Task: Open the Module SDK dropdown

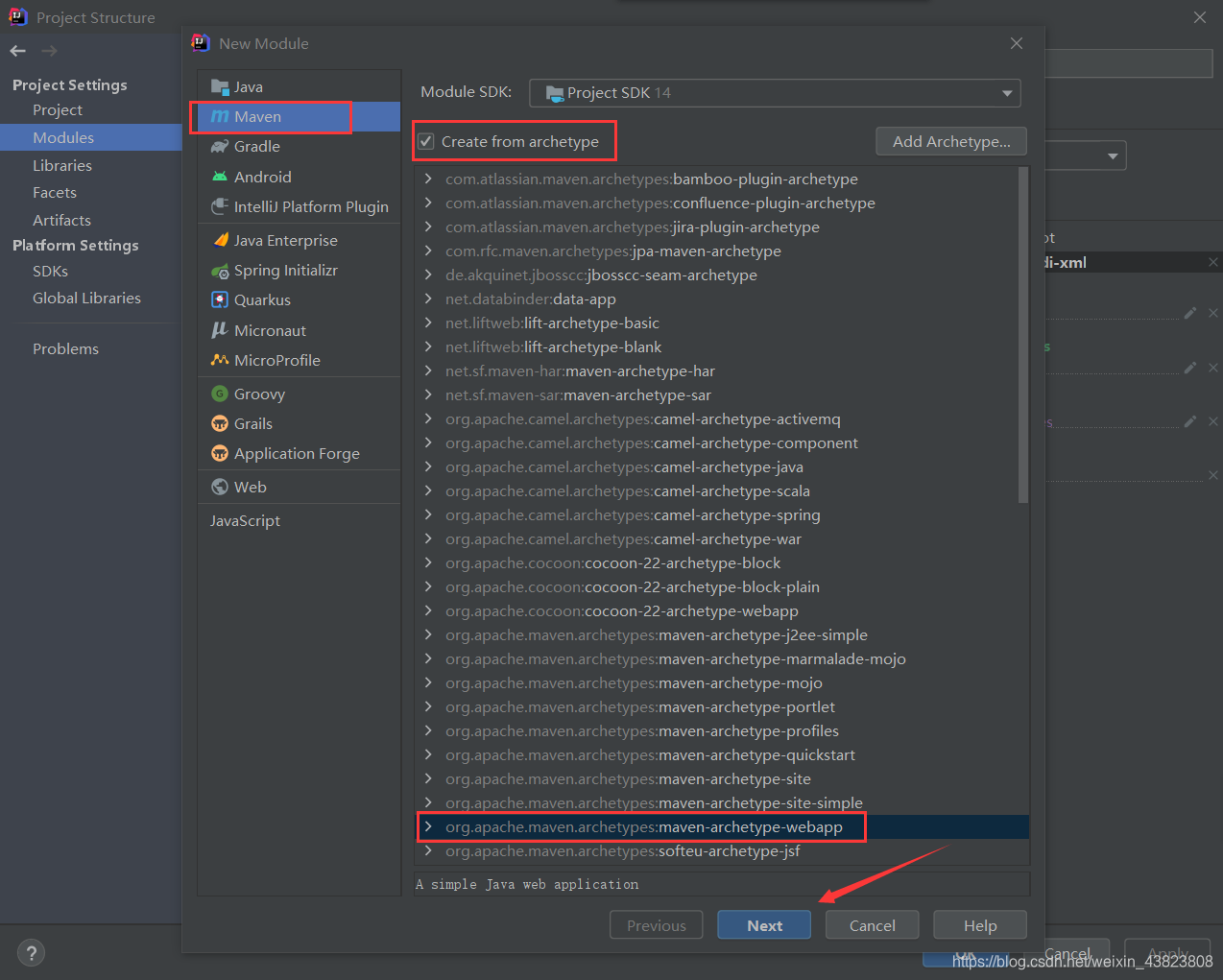Action: (775, 93)
